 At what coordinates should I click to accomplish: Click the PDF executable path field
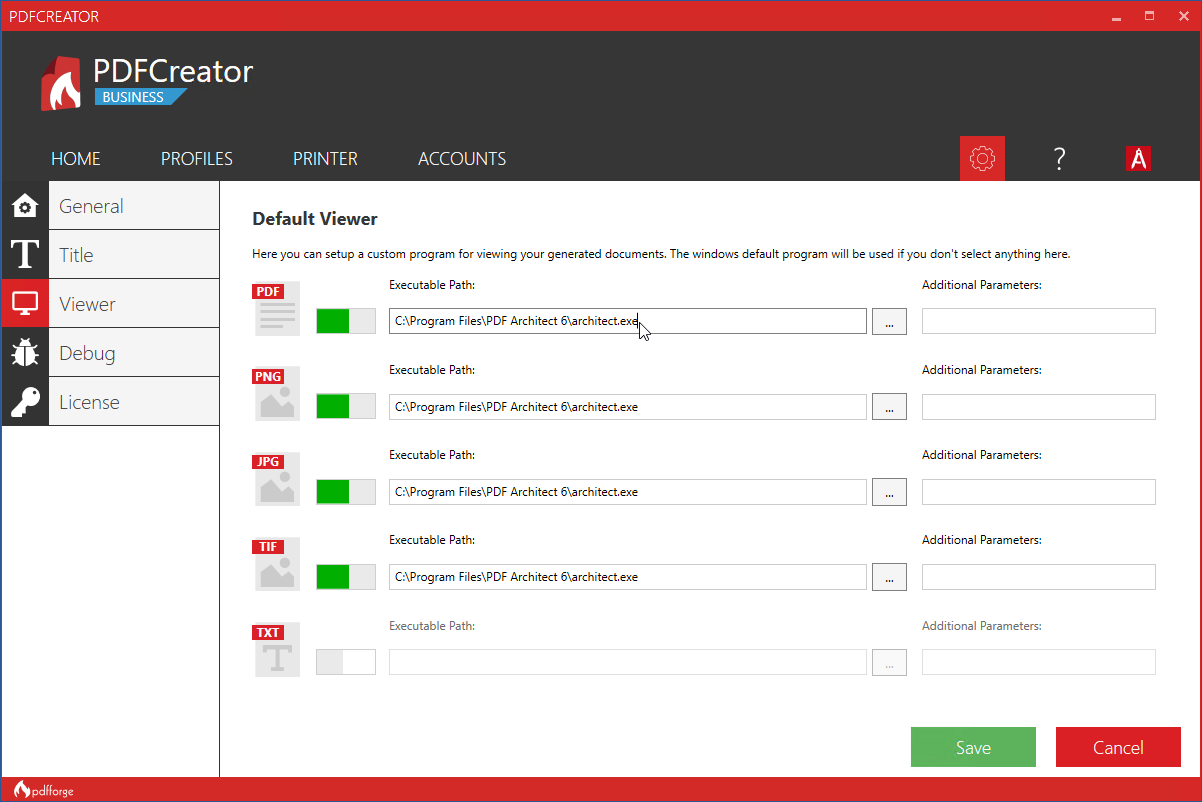coord(628,321)
